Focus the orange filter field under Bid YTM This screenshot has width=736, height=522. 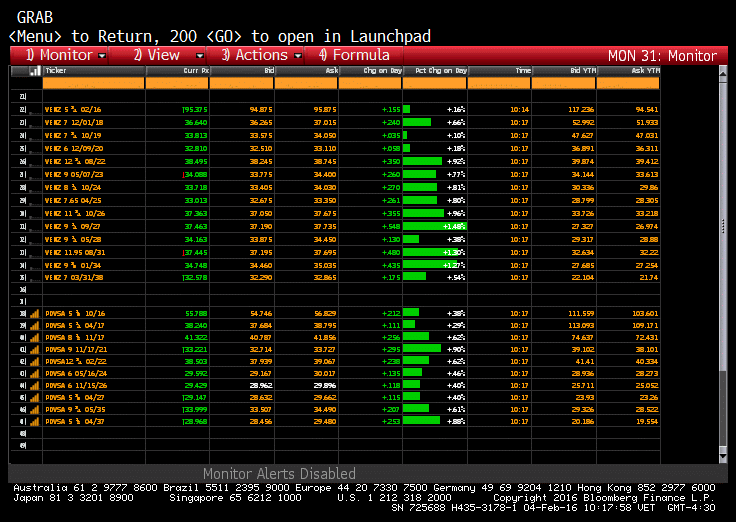pos(563,84)
